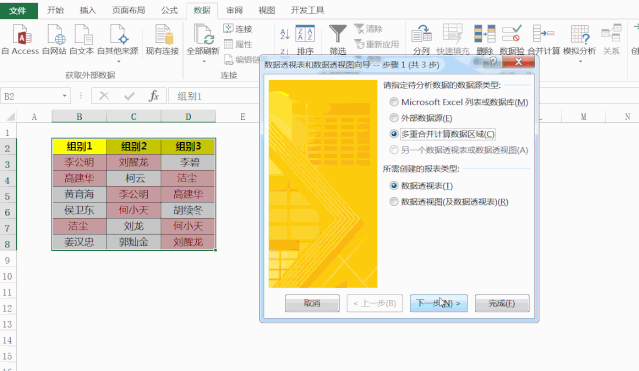Click the formula bar containing 组别1

(214, 96)
